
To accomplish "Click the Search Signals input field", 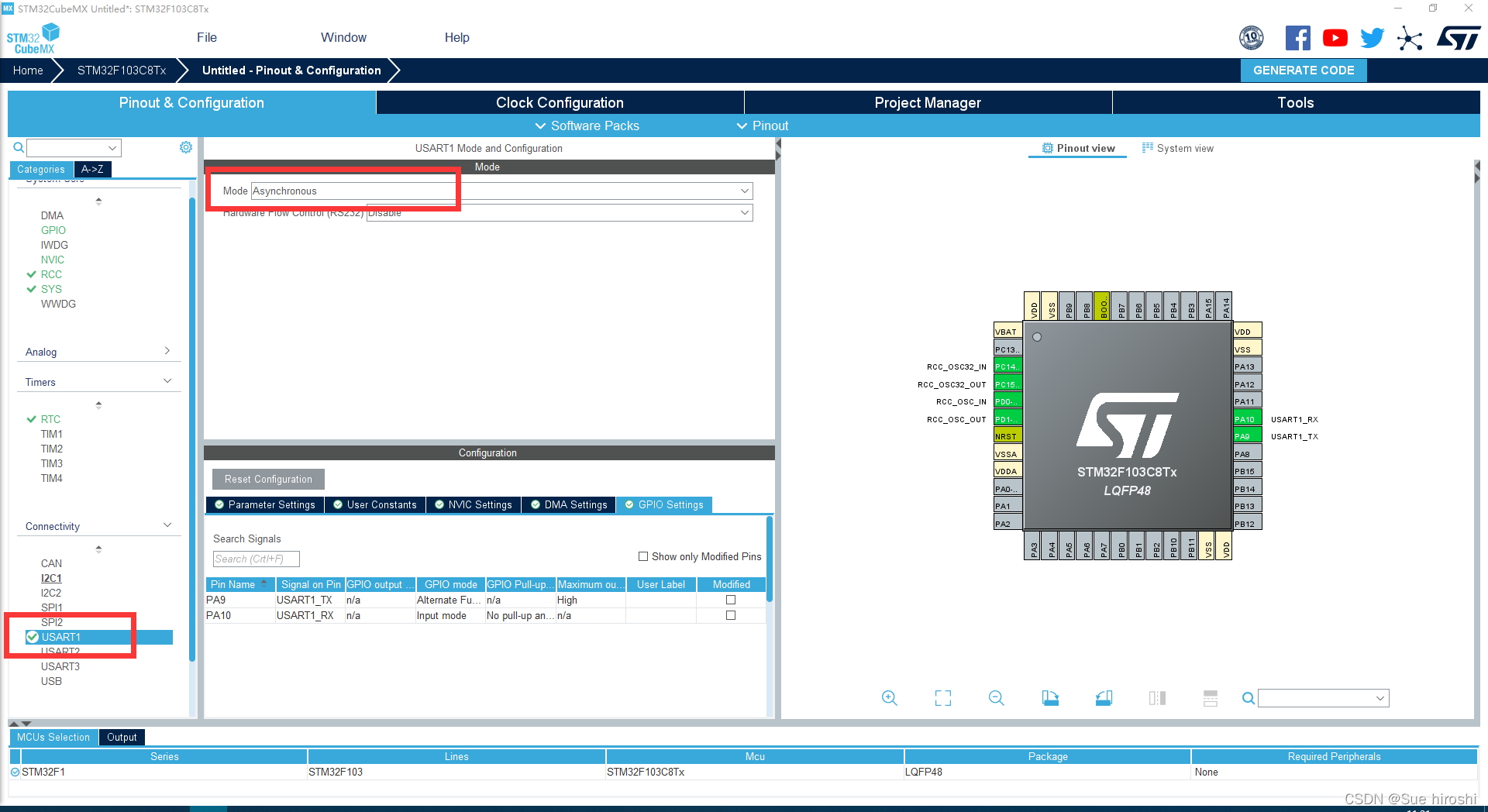I will (x=257, y=559).
